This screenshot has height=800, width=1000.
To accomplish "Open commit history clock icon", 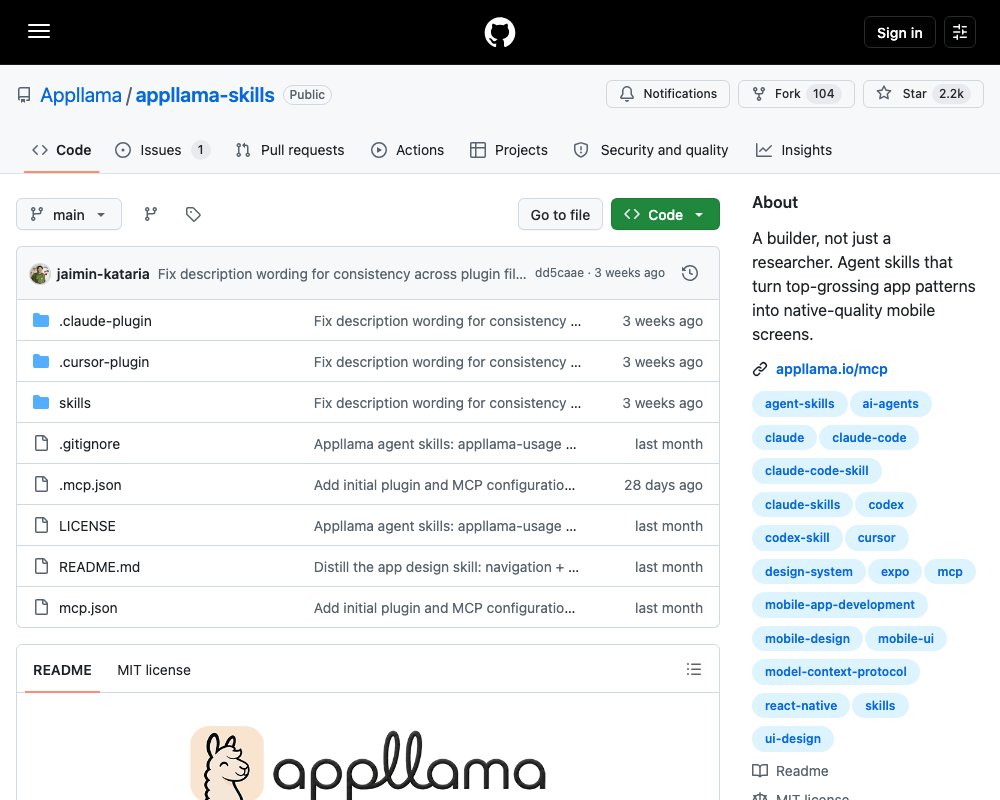I will point(689,273).
